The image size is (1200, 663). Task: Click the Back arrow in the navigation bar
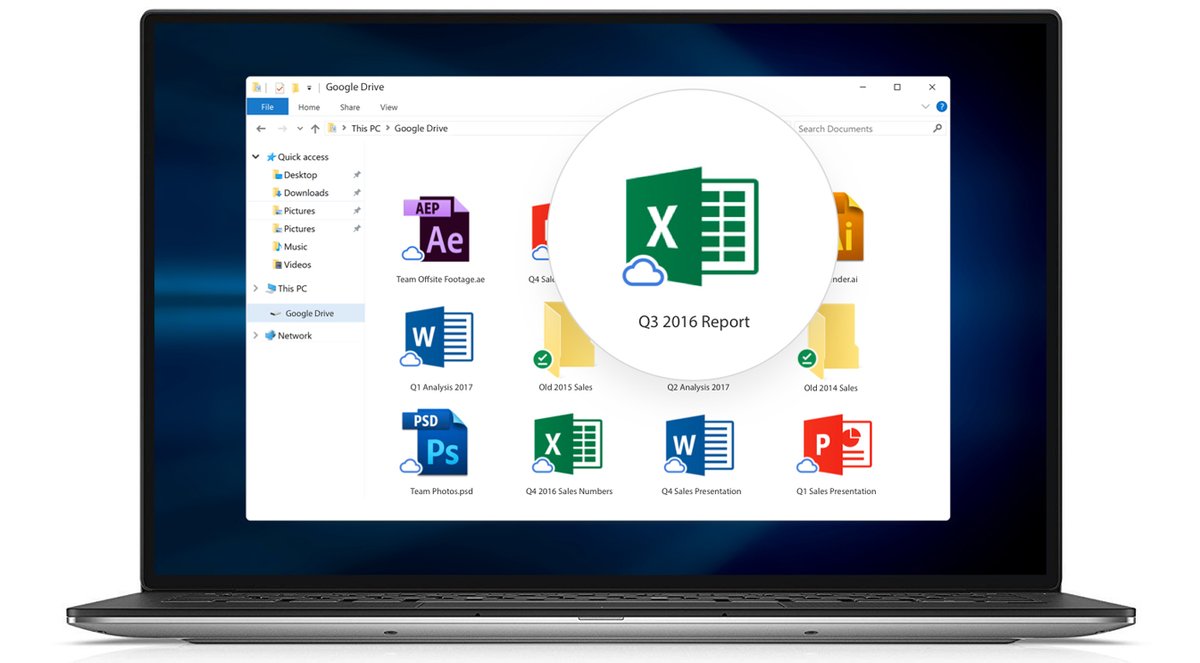point(261,128)
